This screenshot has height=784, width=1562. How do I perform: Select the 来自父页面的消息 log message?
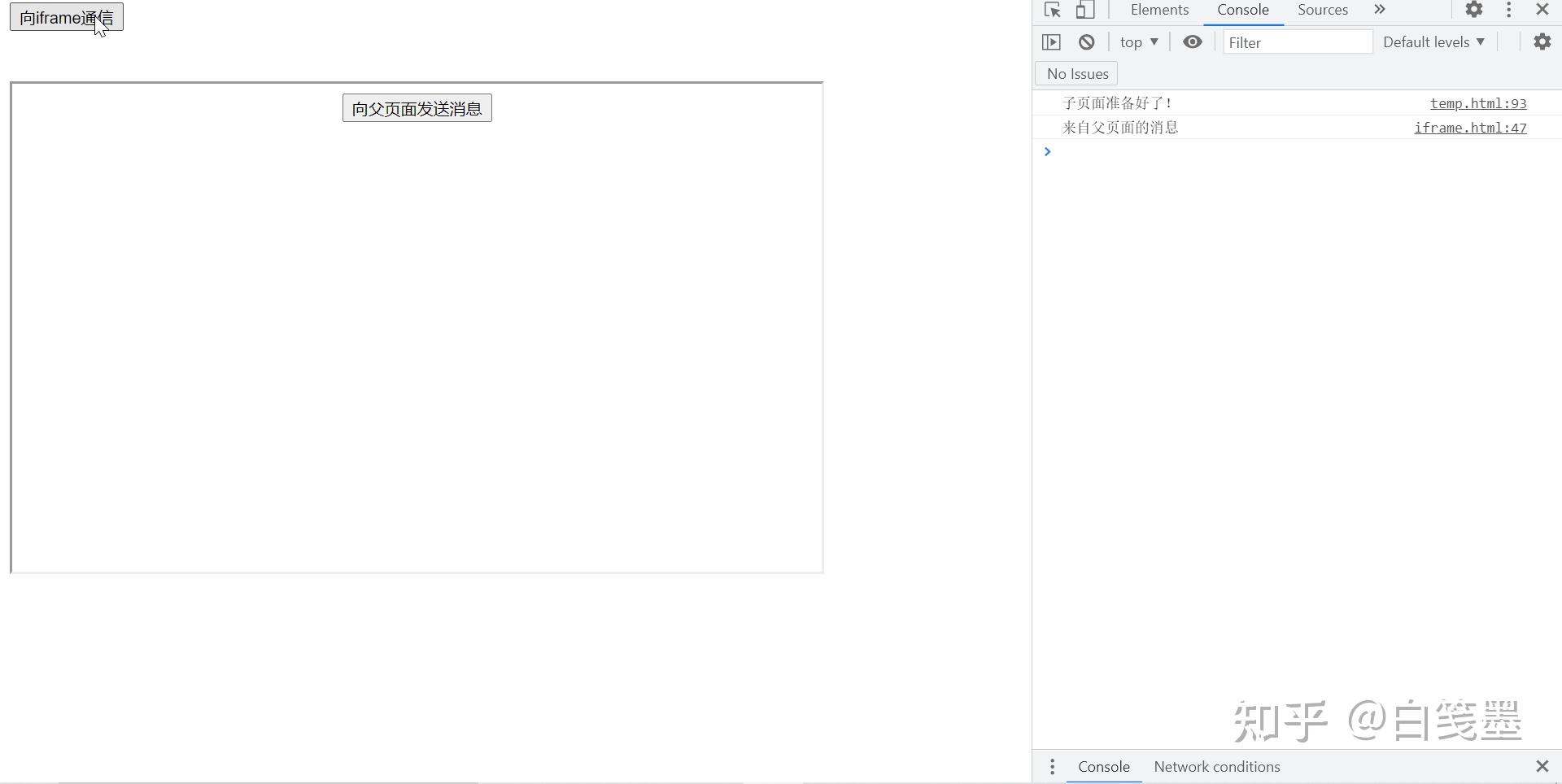point(1120,128)
